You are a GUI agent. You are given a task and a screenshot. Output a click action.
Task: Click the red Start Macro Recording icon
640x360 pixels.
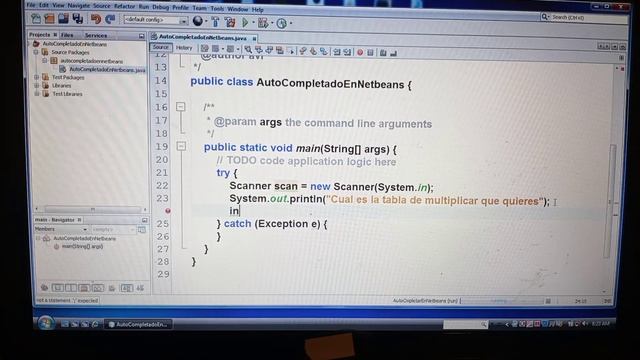(360, 52)
